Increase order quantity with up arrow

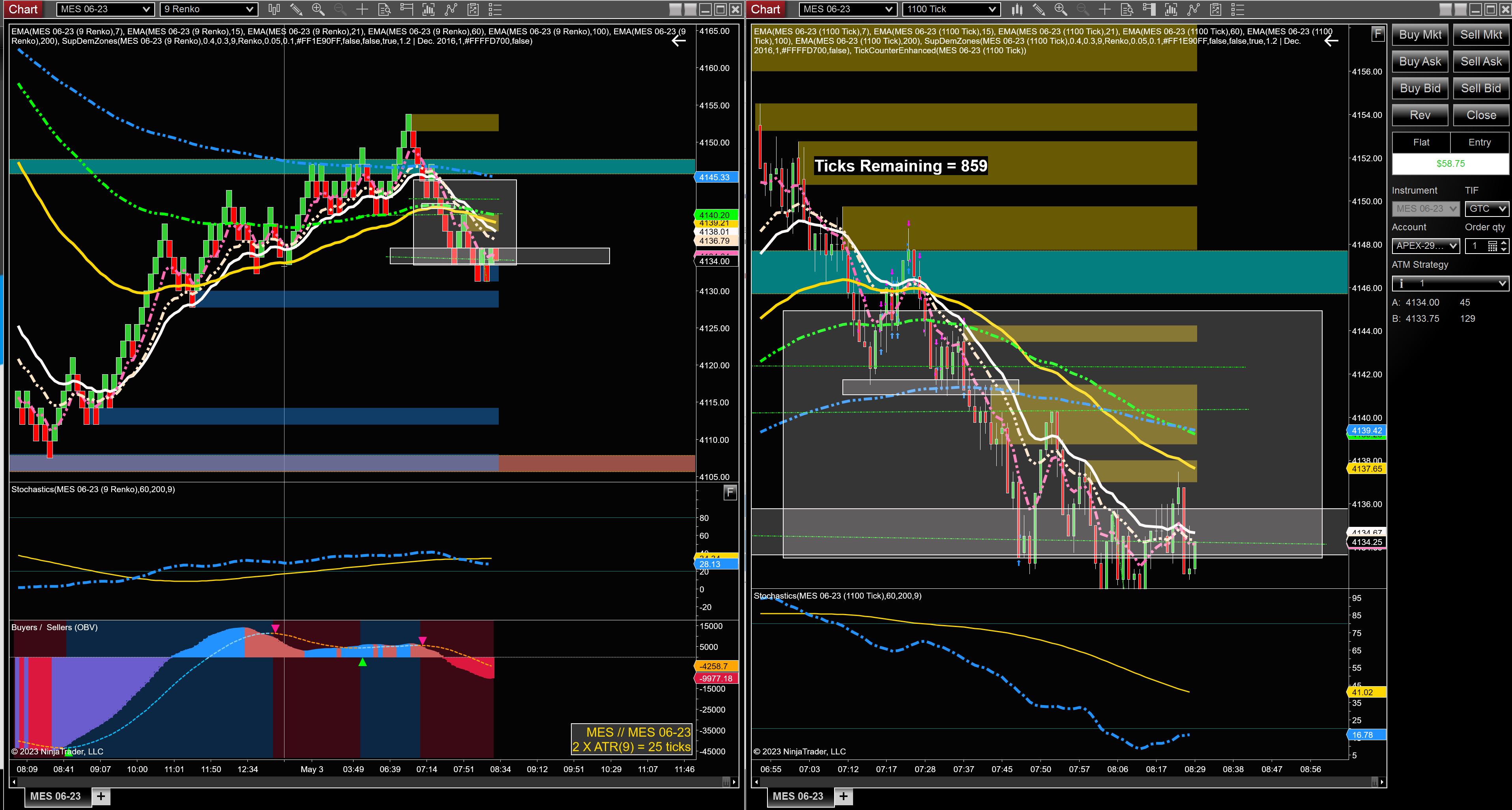pos(1504,242)
